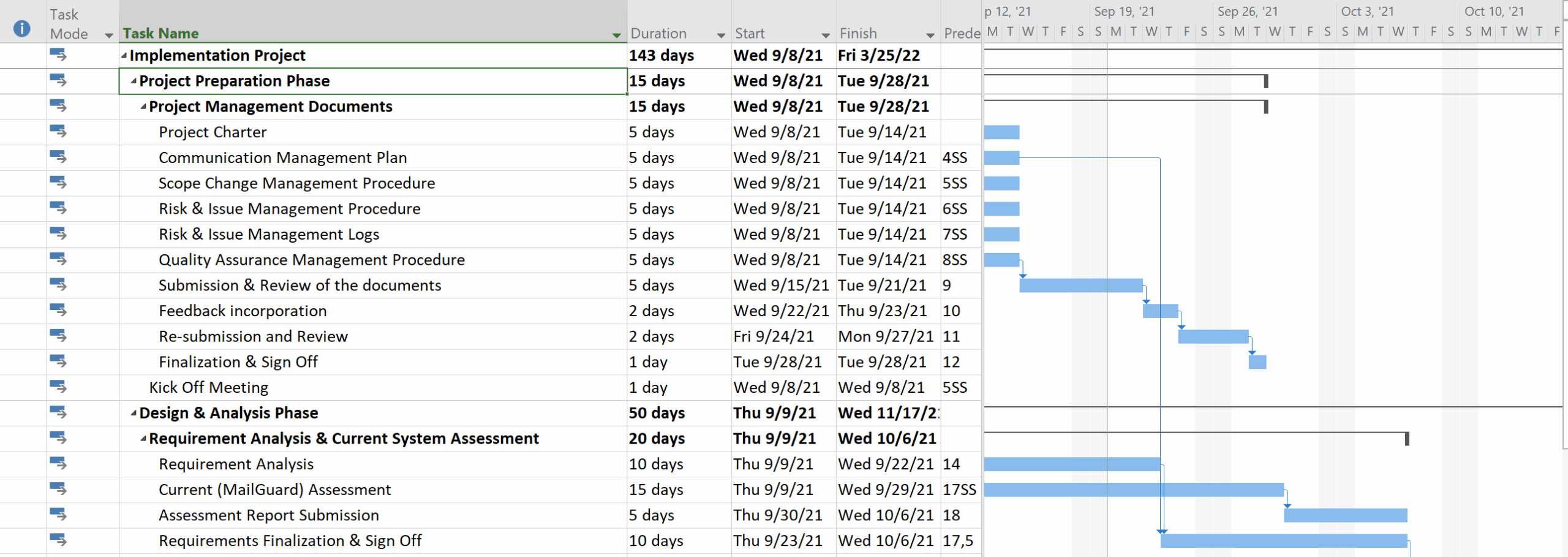Click task mode icon for Assessment Report Submission
The width and height of the screenshot is (1568, 557).
coord(58,515)
